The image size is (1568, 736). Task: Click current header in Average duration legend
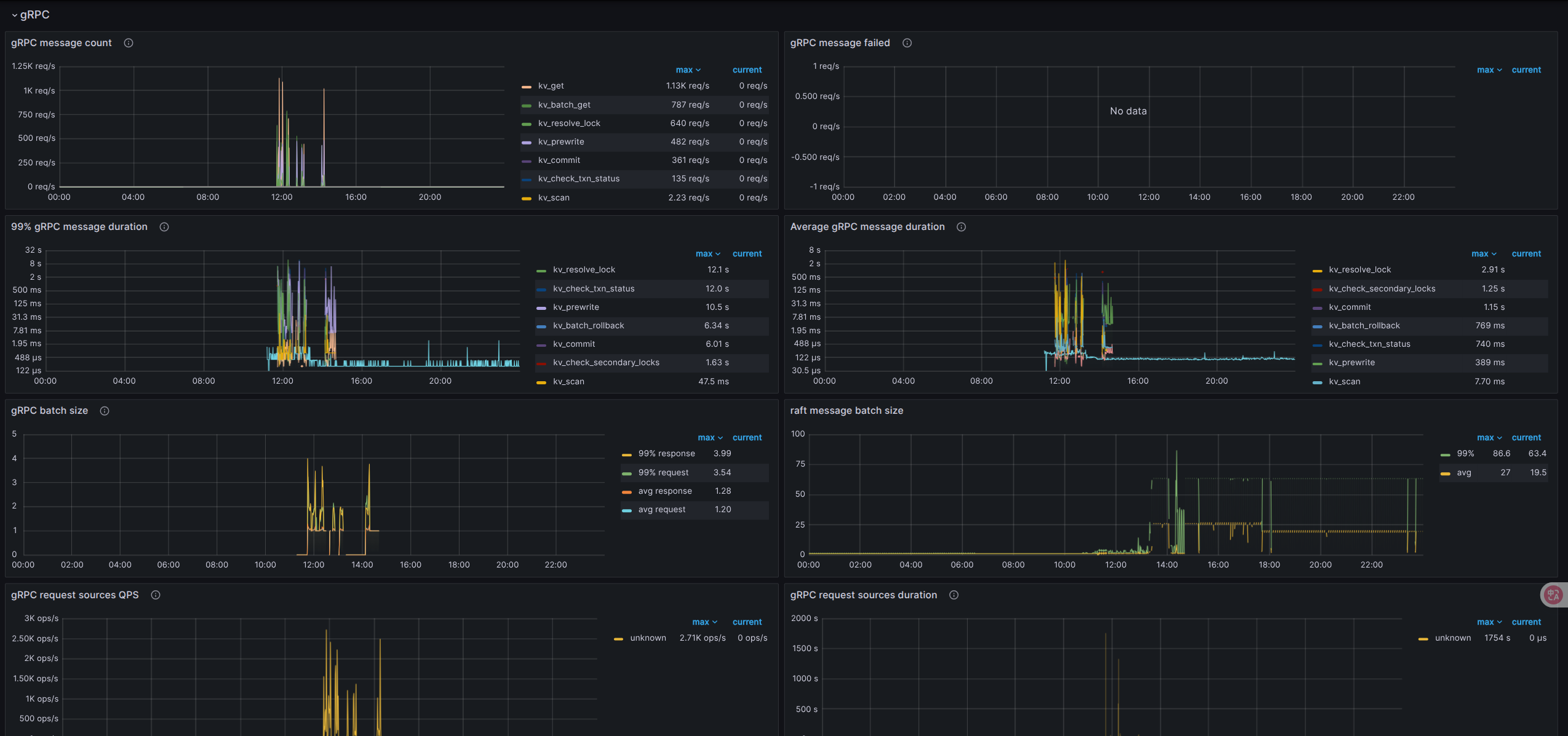point(1526,254)
